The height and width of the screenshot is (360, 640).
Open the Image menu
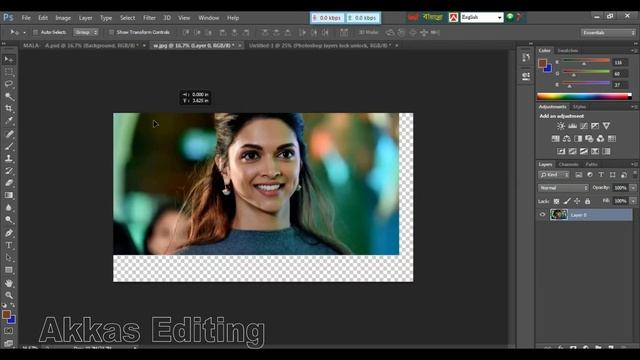click(x=63, y=18)
